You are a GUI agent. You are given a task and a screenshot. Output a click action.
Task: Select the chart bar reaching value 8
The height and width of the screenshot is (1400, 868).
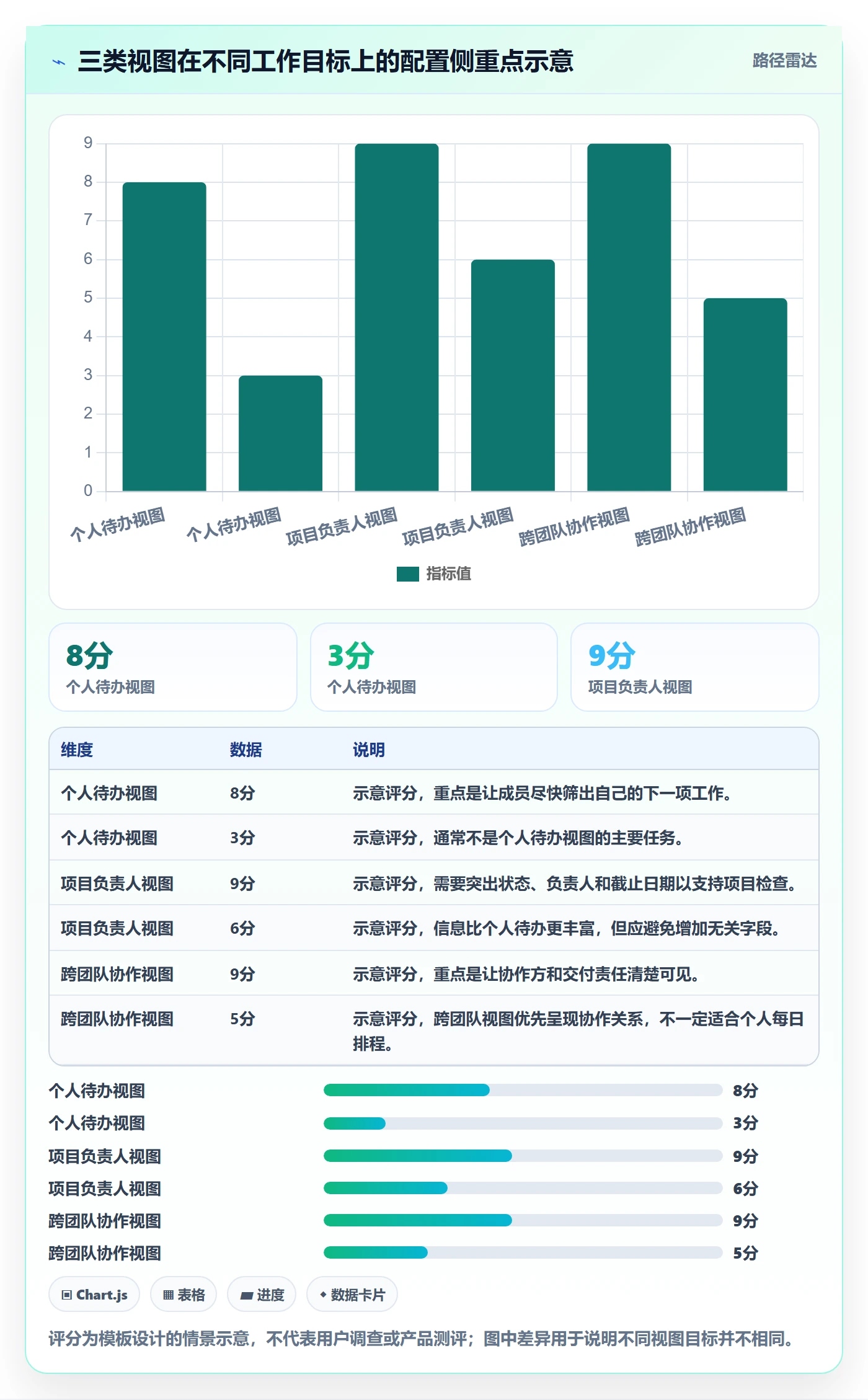point(164,337)
